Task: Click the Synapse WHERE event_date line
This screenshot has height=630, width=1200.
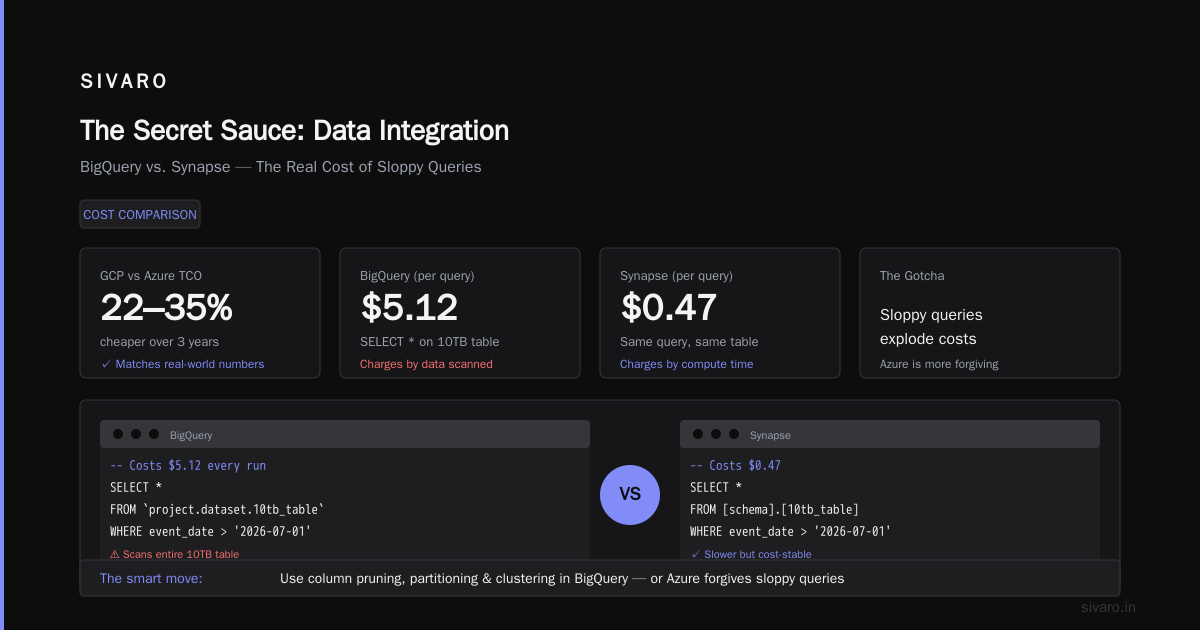Action: click(x=790, y=531)
